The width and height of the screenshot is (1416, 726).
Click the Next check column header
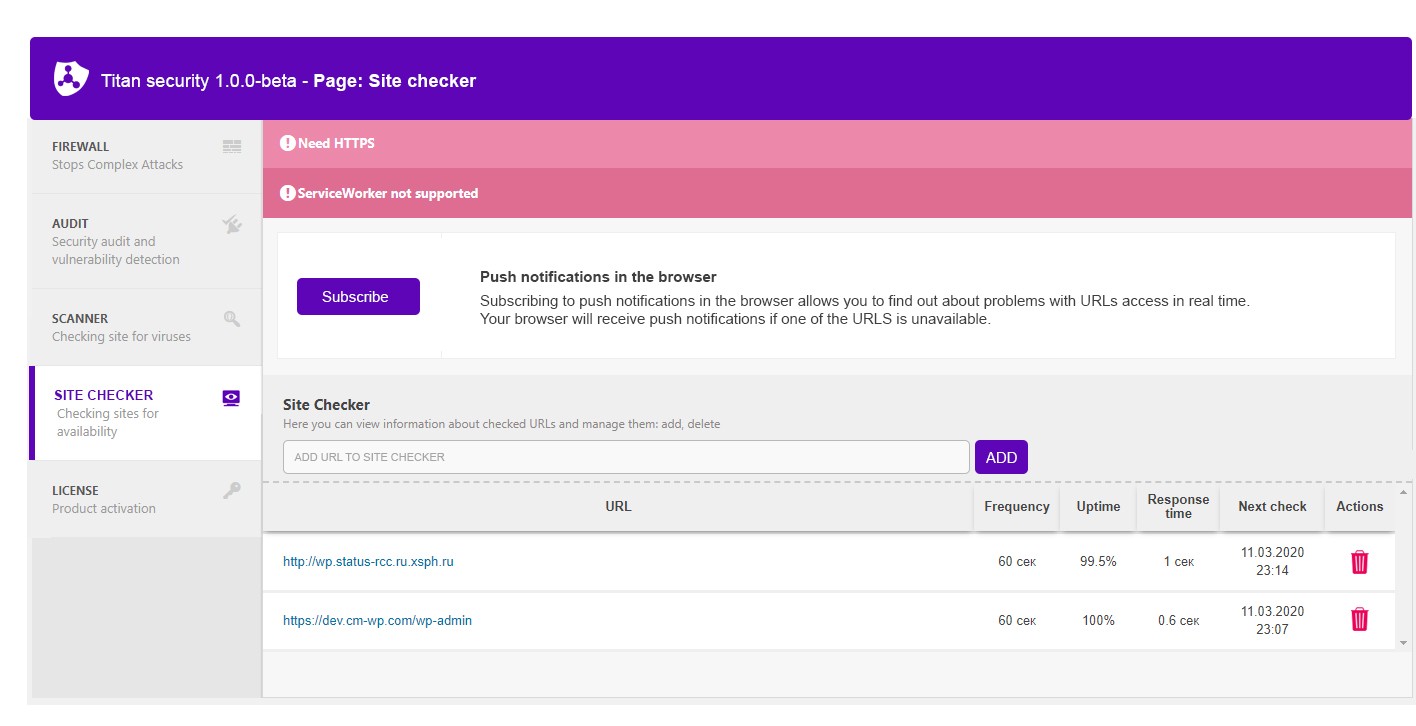(x=1272, y=506)
